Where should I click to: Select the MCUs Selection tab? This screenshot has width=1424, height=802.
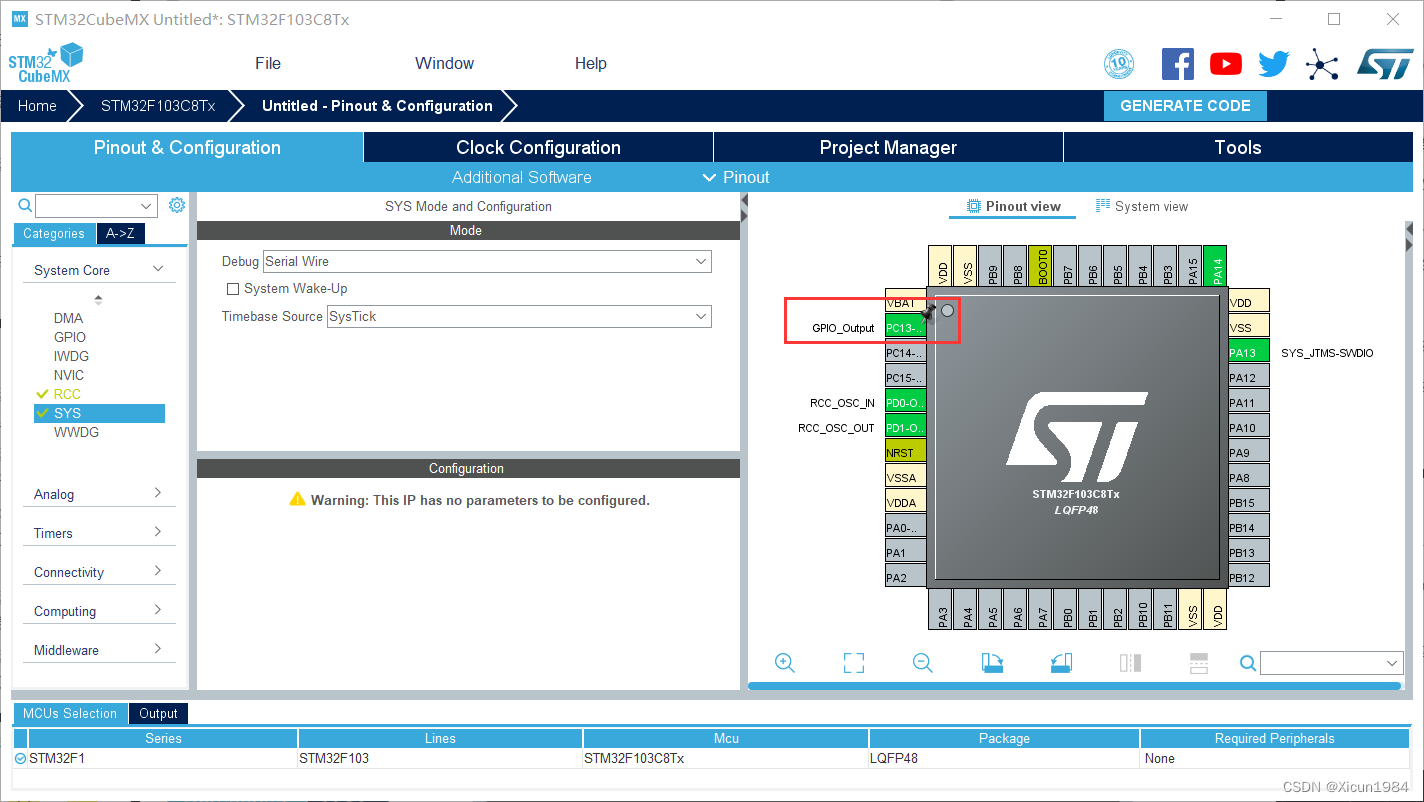[70, 713]
